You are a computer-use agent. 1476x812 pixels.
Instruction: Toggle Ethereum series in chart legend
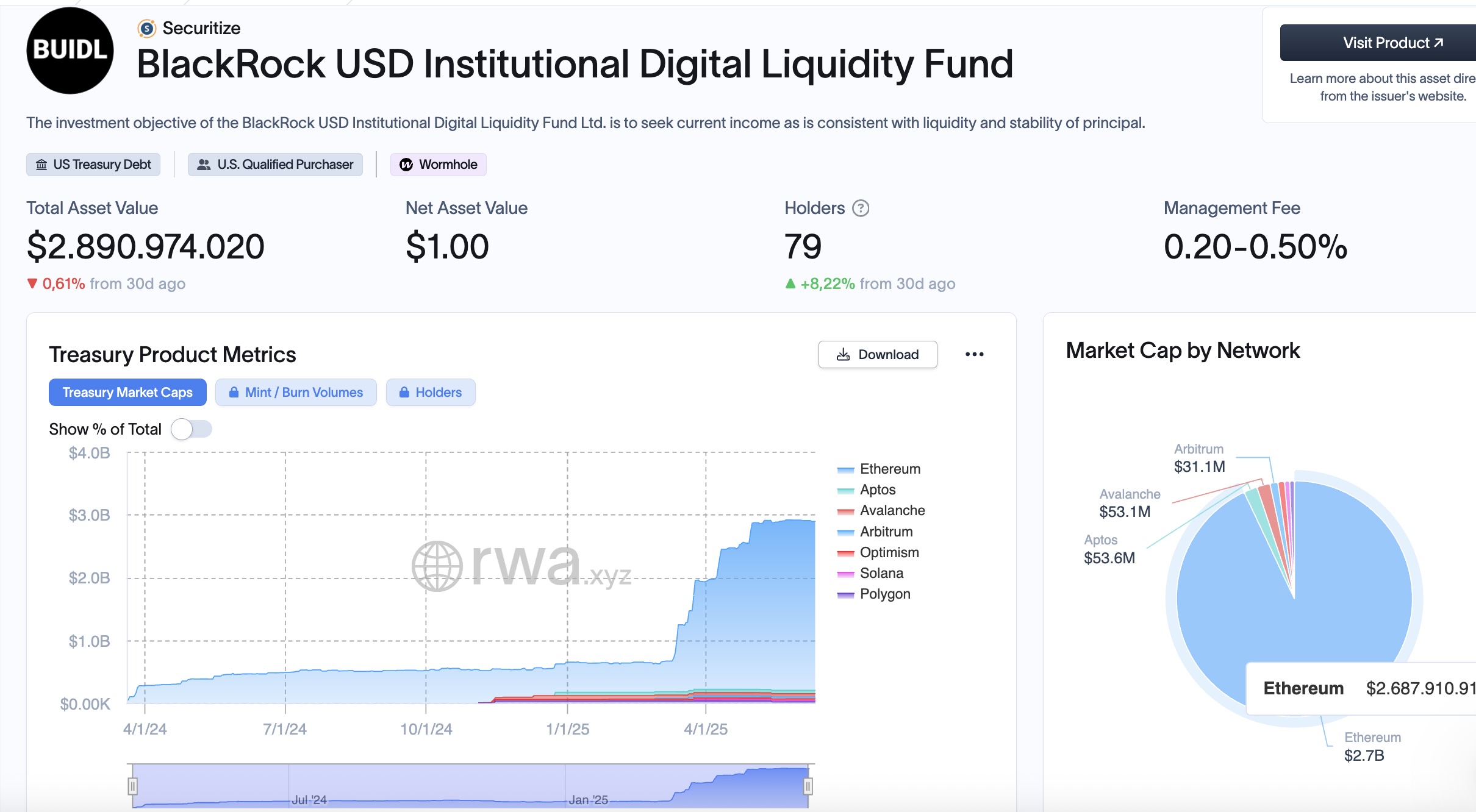(879, 469)
